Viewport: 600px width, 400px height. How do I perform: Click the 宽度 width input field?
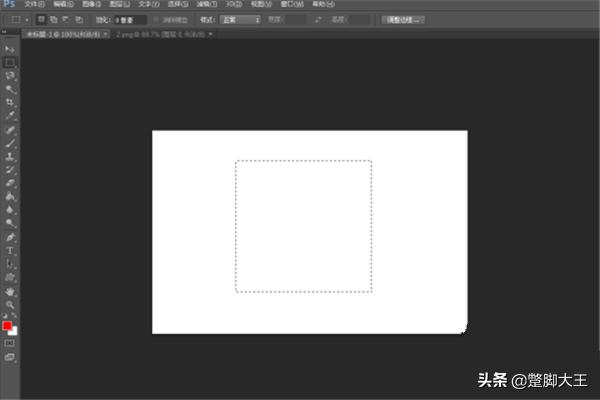295,20
